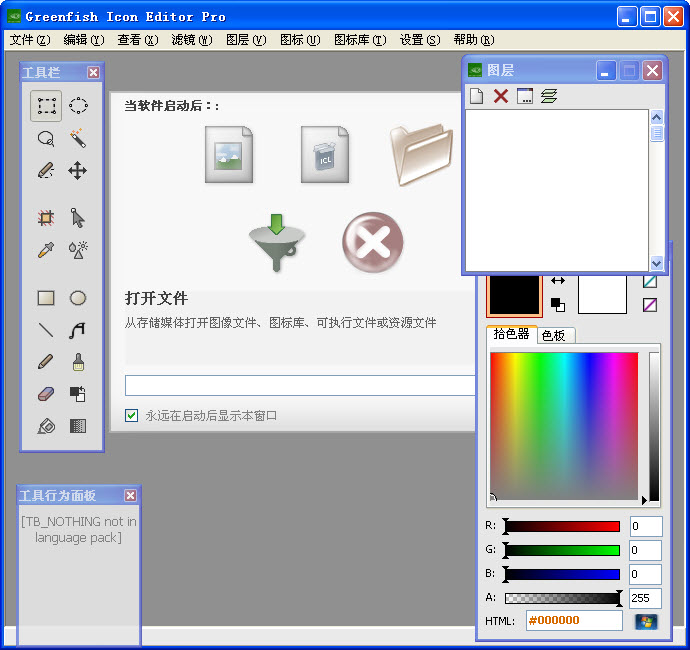Toggle 'always show this window at startup' checkbox
The height and width of the screenshot is (650, 690).
131,415
